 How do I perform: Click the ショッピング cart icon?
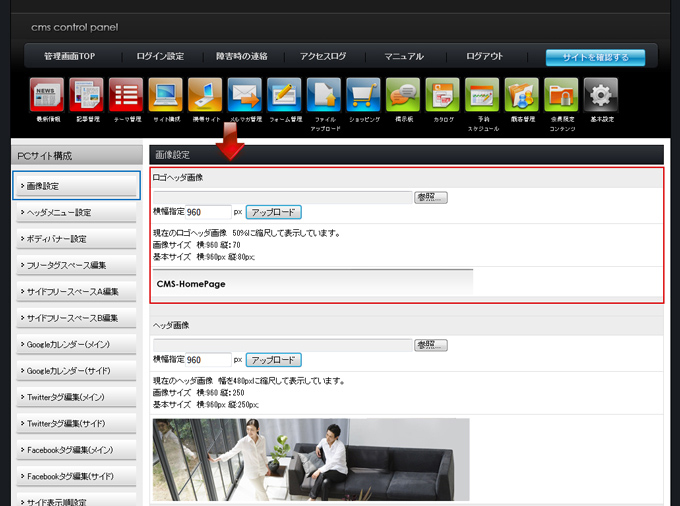click(364, 95)
